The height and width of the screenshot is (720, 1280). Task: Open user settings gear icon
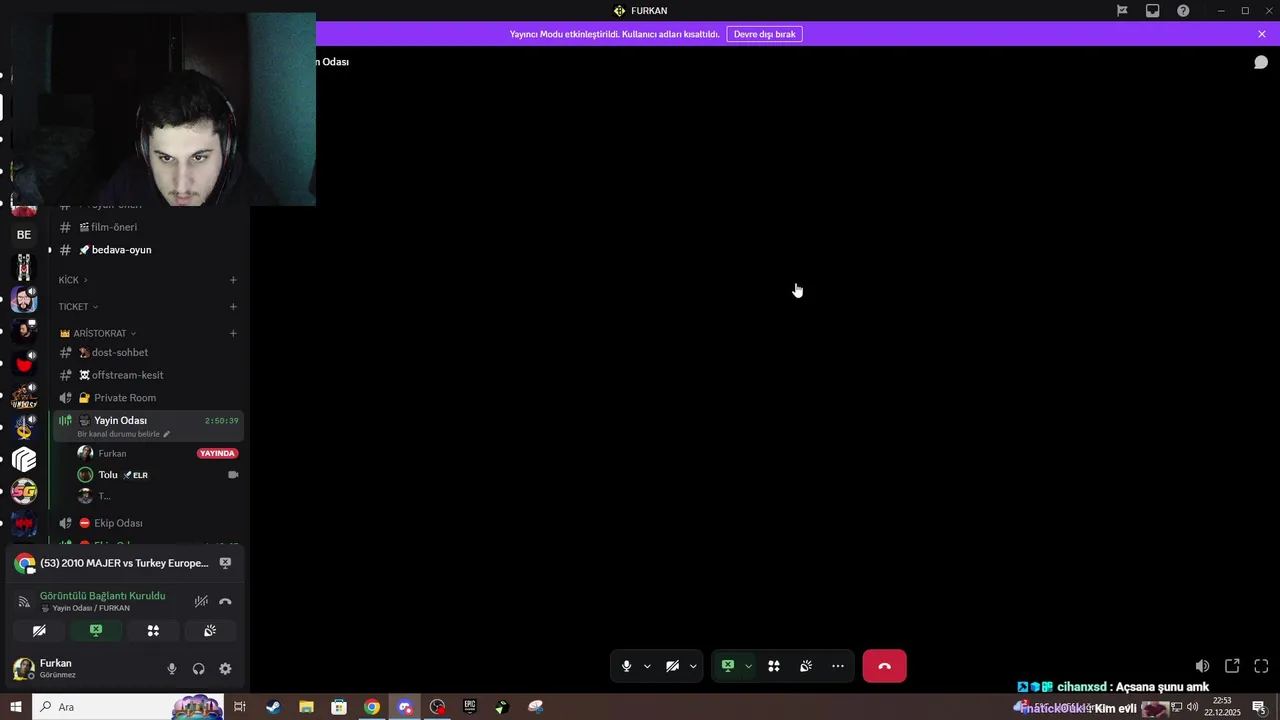(225, 669)
